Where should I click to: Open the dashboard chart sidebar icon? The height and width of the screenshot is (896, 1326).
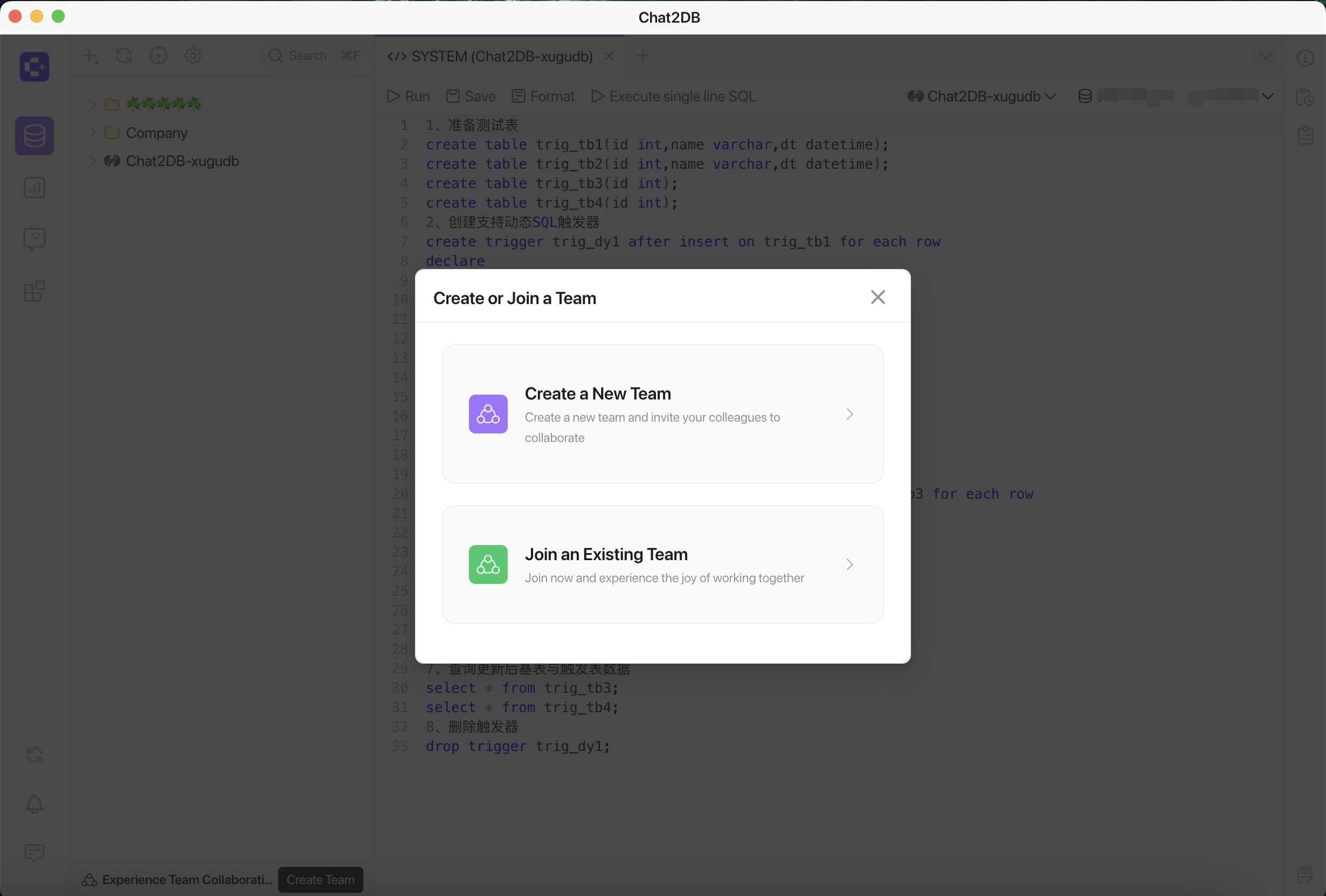pos(34,188)
